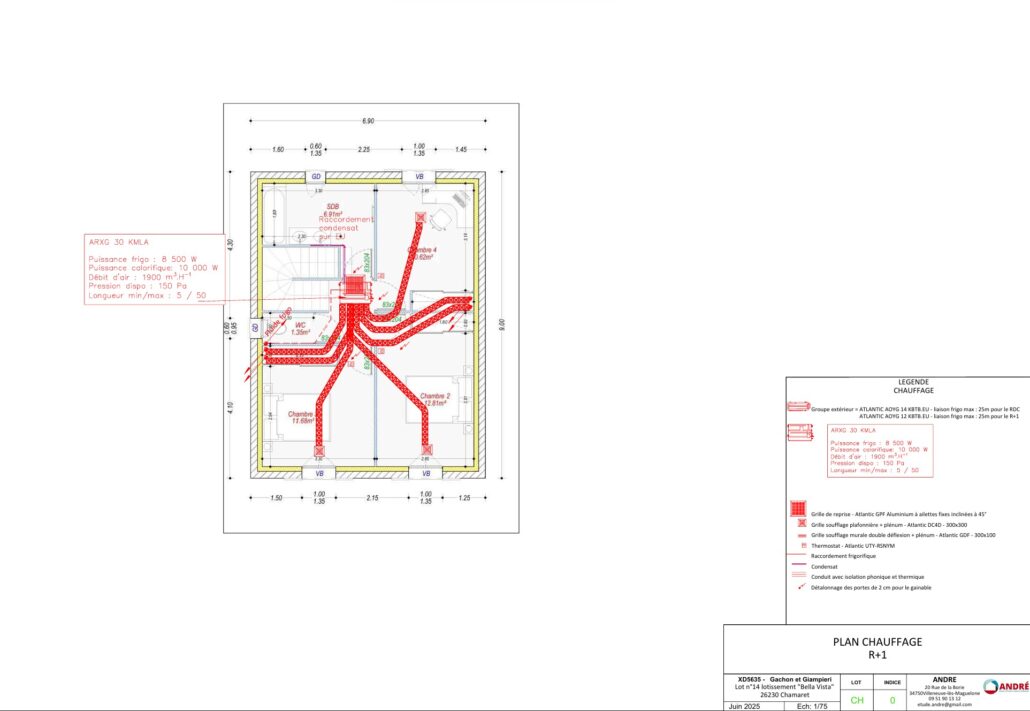The width and height of the screenshot is (1030, 711).
Task: Click the Chambre 2 12.81m² room label
Action: tap(435, 400)
